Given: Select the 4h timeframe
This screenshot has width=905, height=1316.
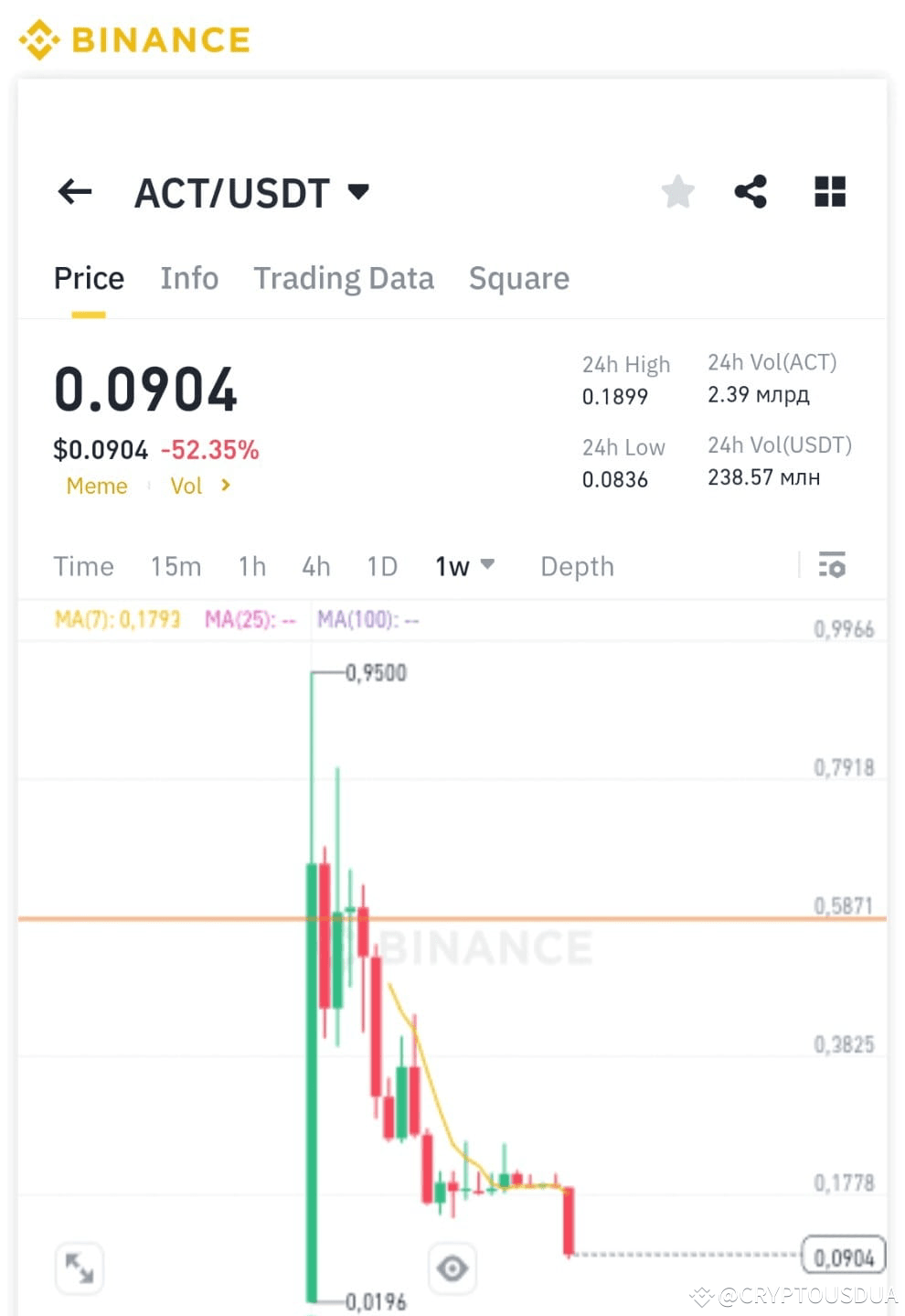Looking at the screenshot, I should pyautogui.click(x=315, y=567).
